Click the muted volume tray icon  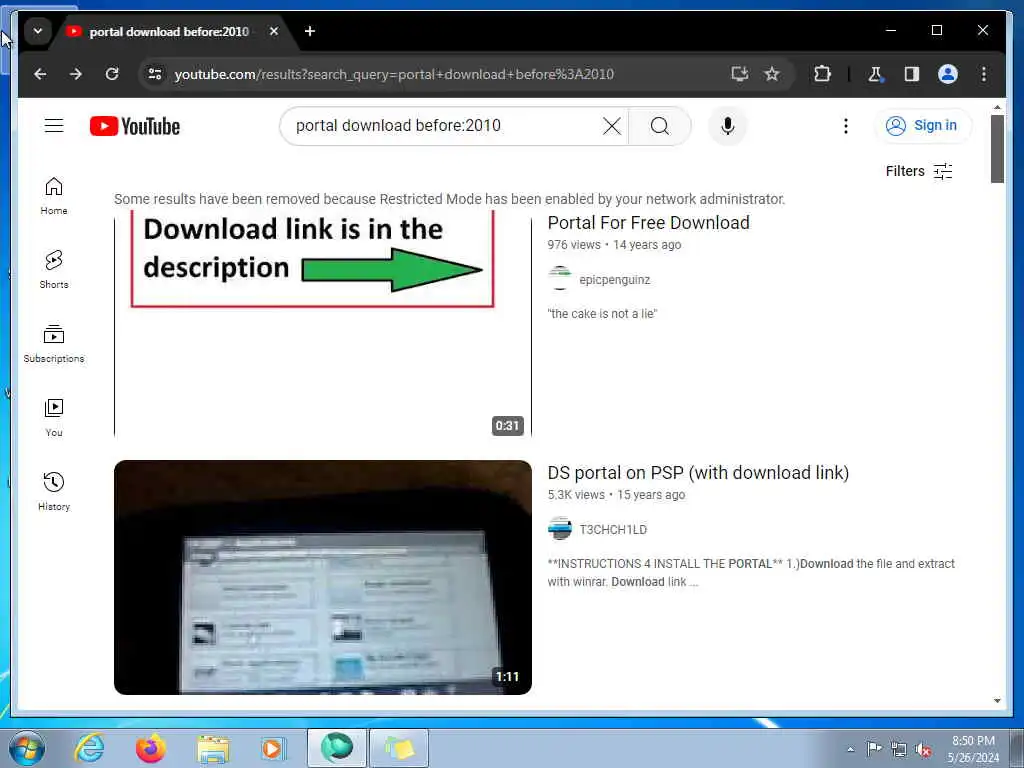click(923, 749)
